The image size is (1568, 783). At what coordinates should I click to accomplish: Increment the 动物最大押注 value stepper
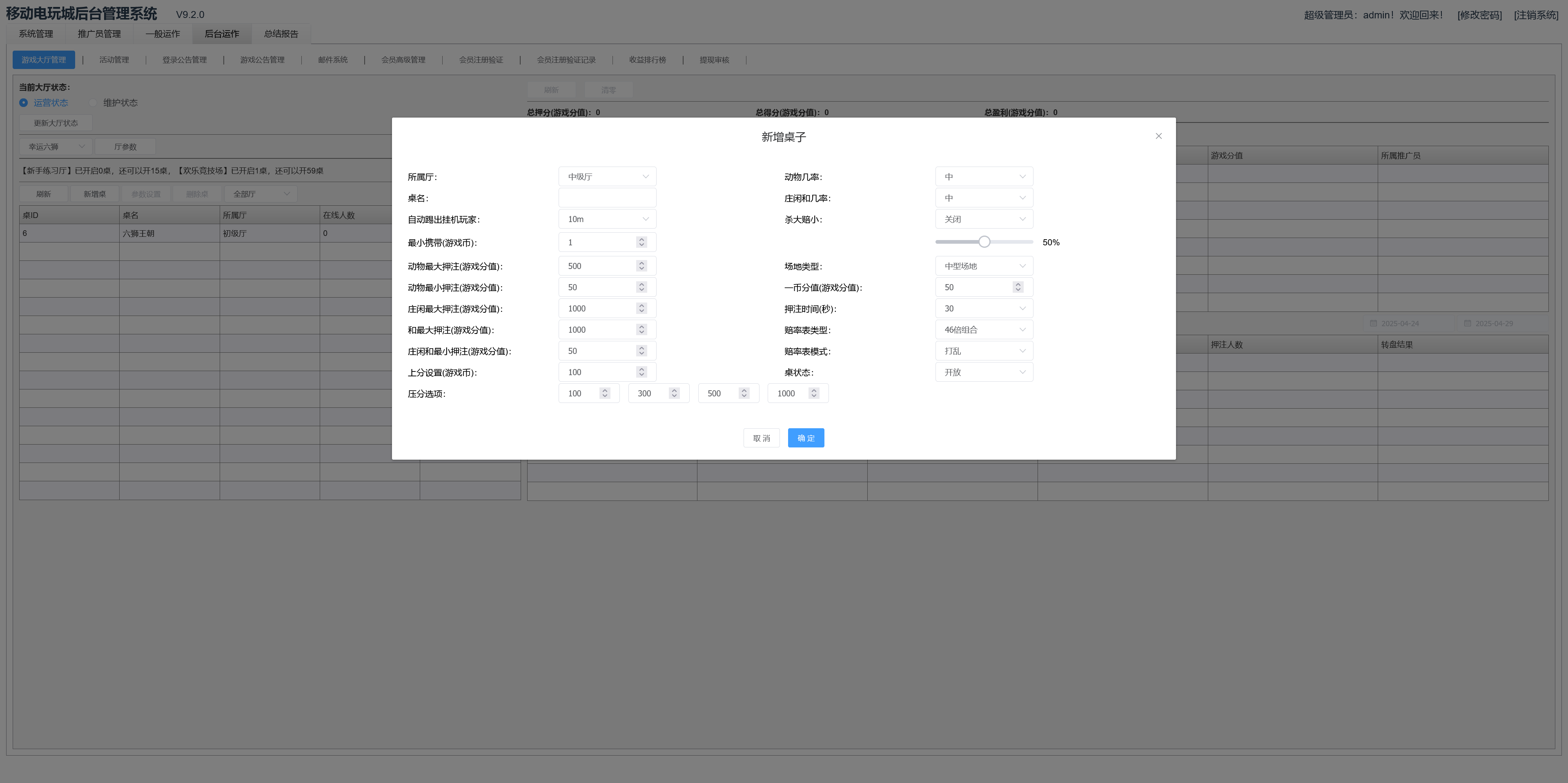click(641, 263)
